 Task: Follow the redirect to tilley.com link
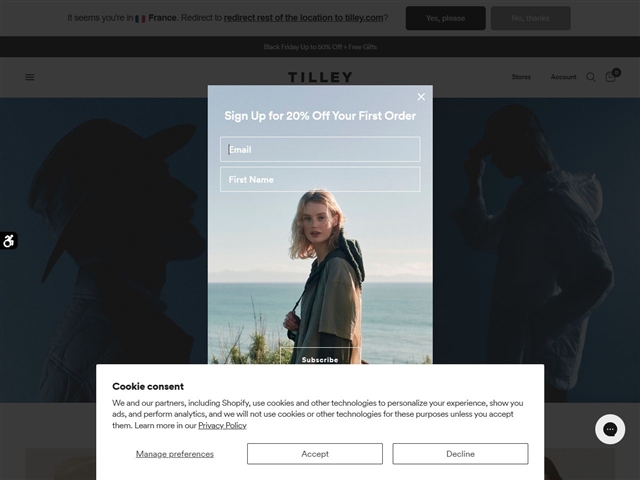(303, 18)
